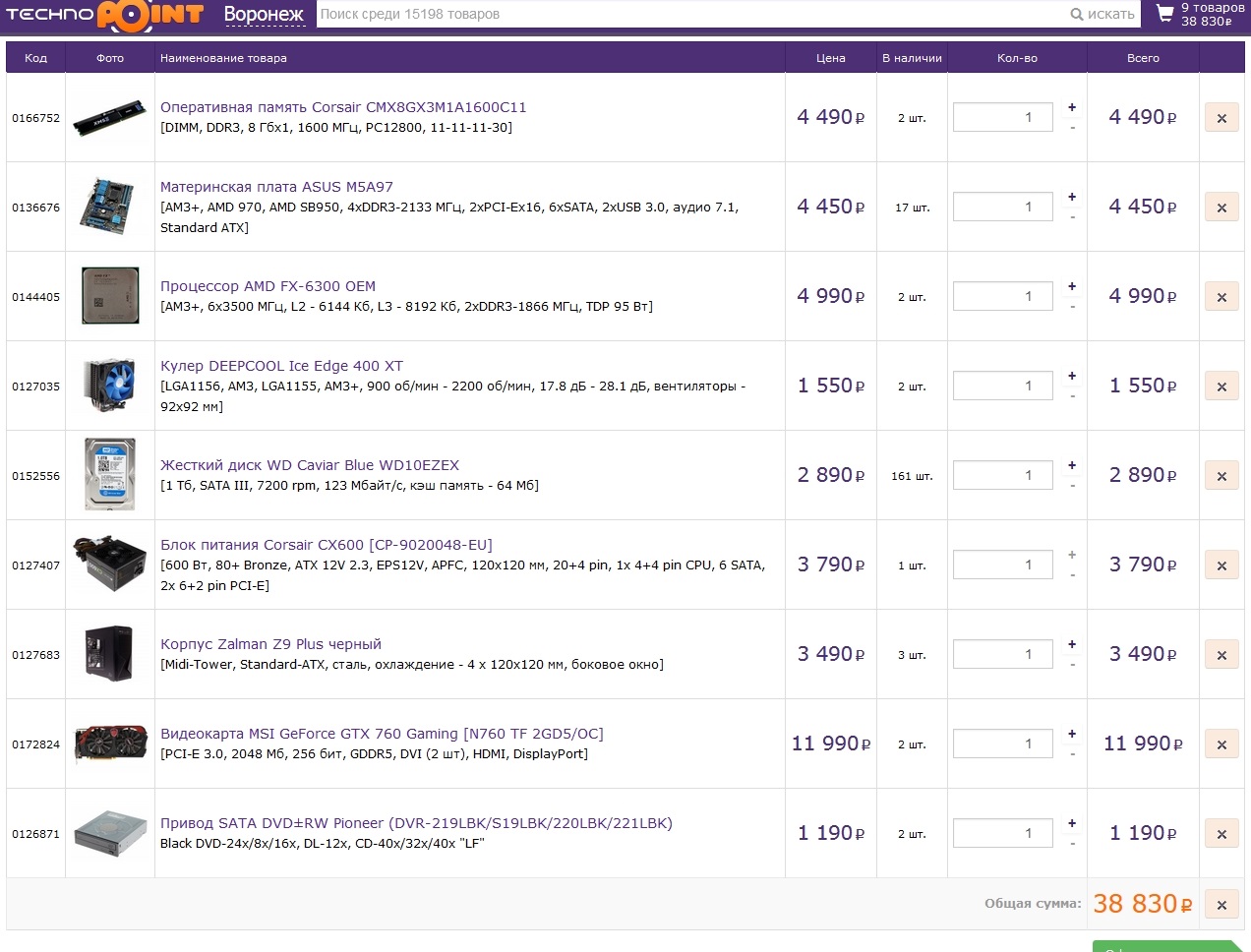Clear entire cart via total row X button

click(1221, 905)
